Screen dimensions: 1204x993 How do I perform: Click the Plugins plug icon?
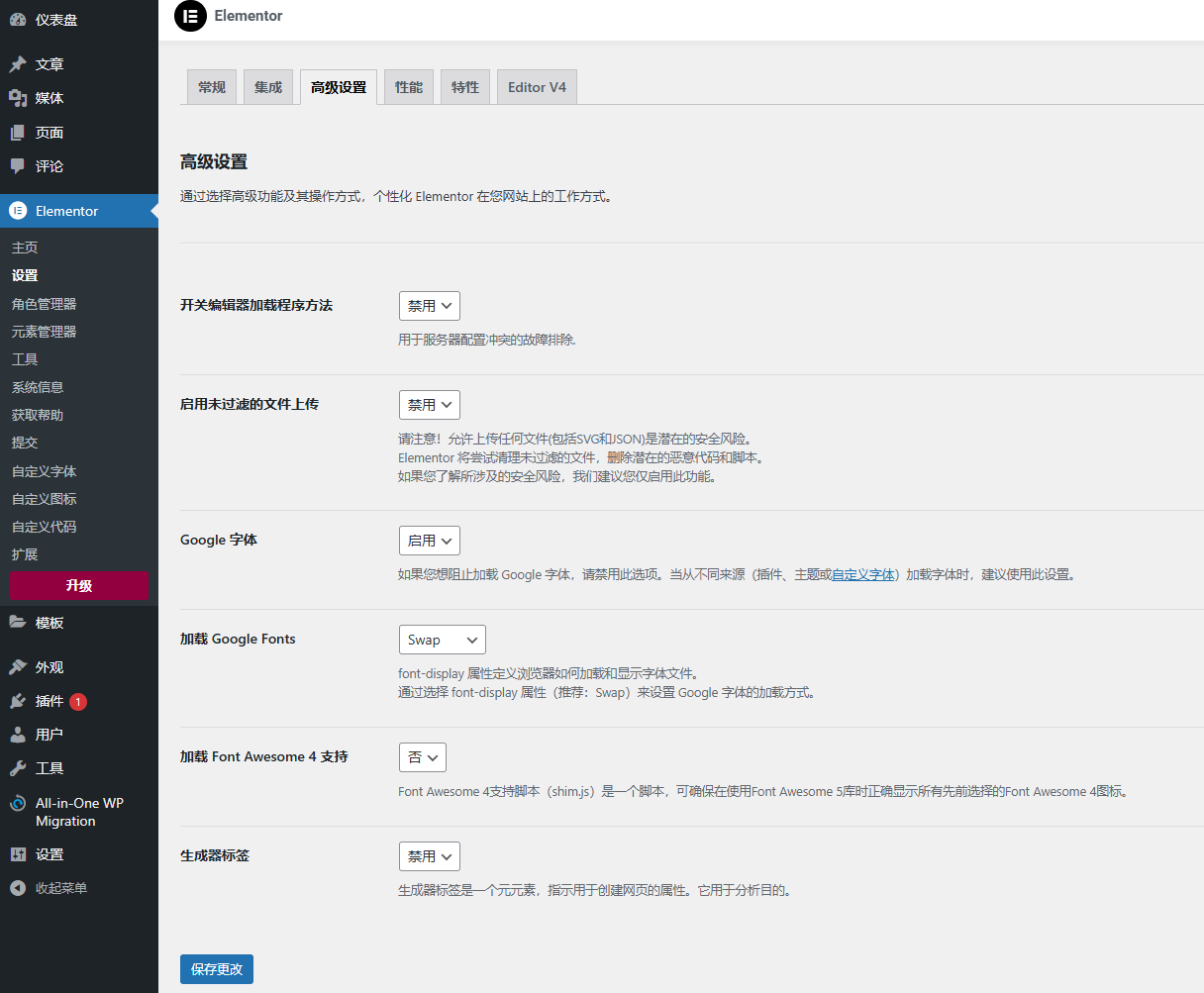[x=18, y=701]
